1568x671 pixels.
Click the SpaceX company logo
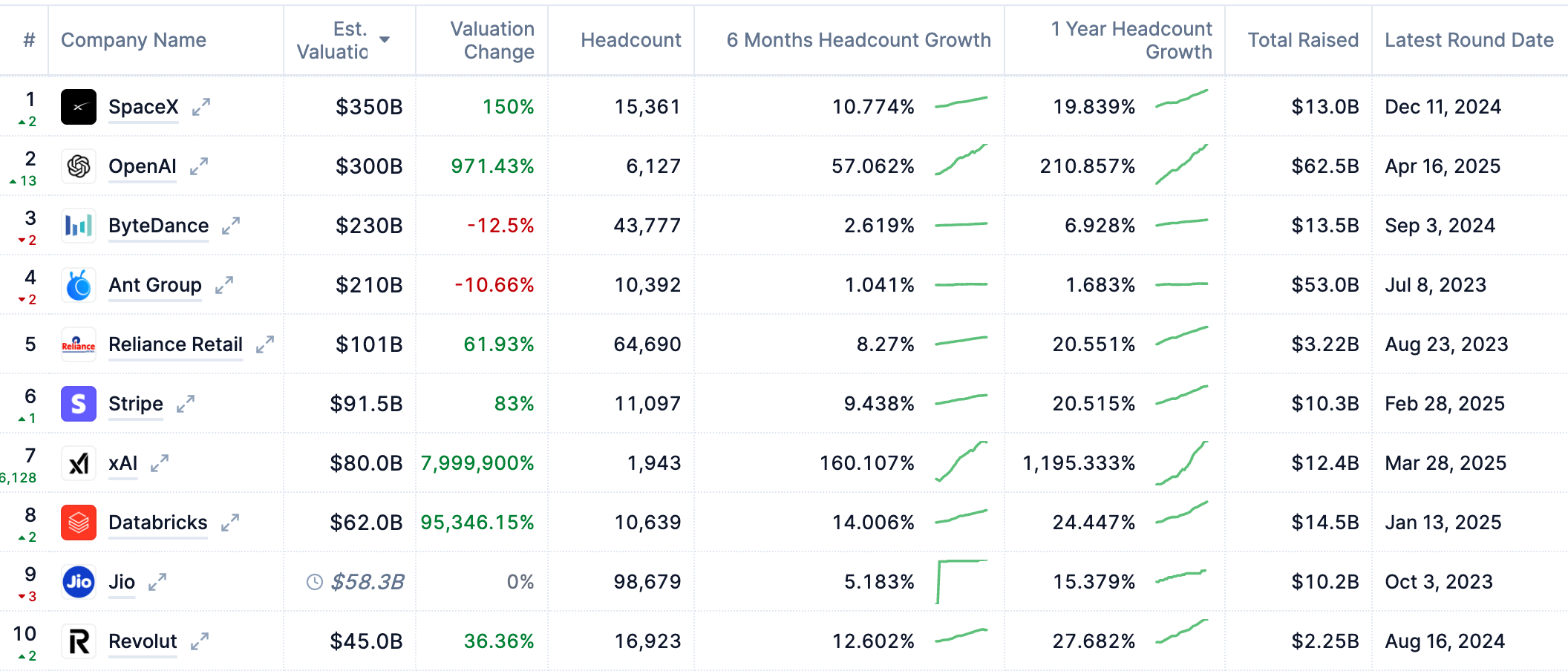point(79,107)
